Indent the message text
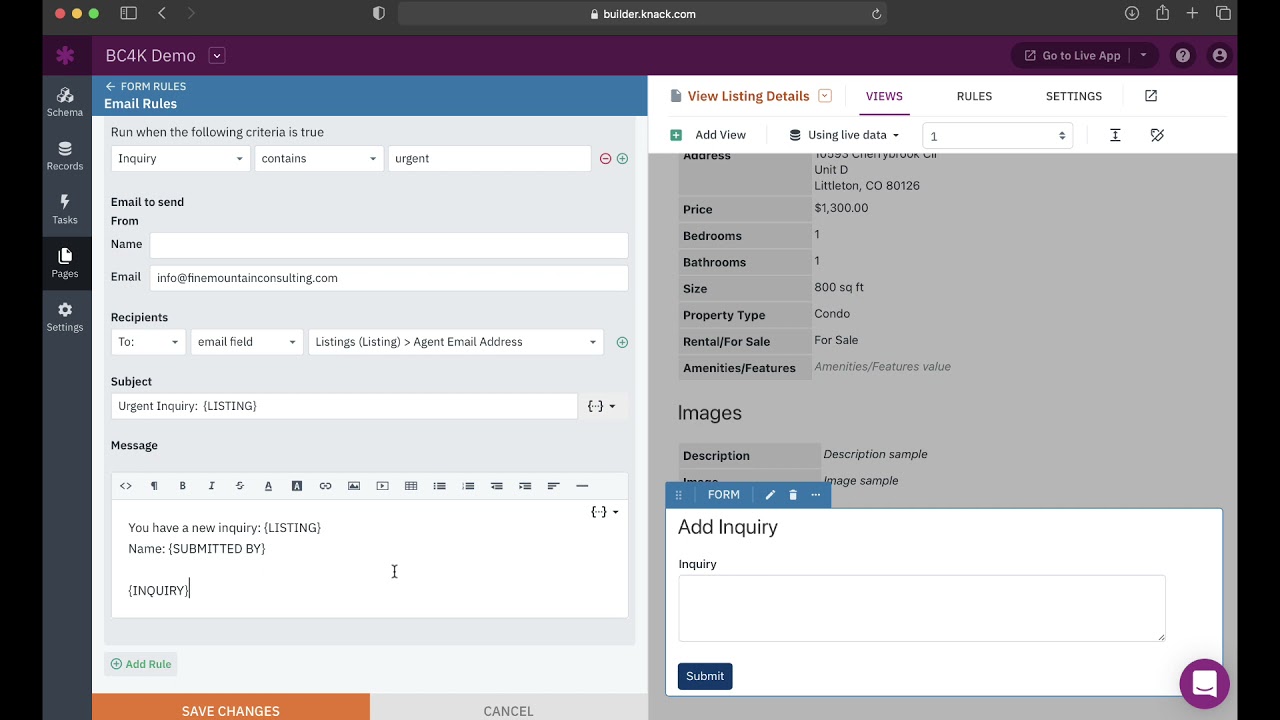Image resolution: width=1280 pixels, height=720 pixels. point(525,486)
